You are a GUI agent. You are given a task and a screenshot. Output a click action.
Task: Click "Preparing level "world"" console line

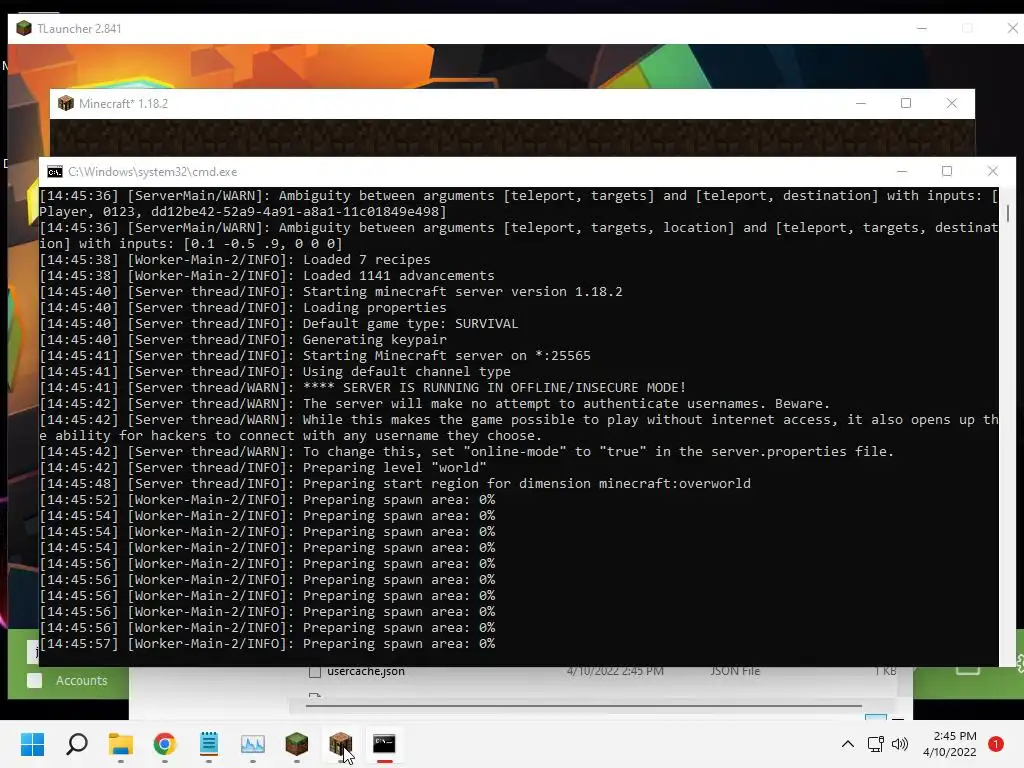click(263, 468)
